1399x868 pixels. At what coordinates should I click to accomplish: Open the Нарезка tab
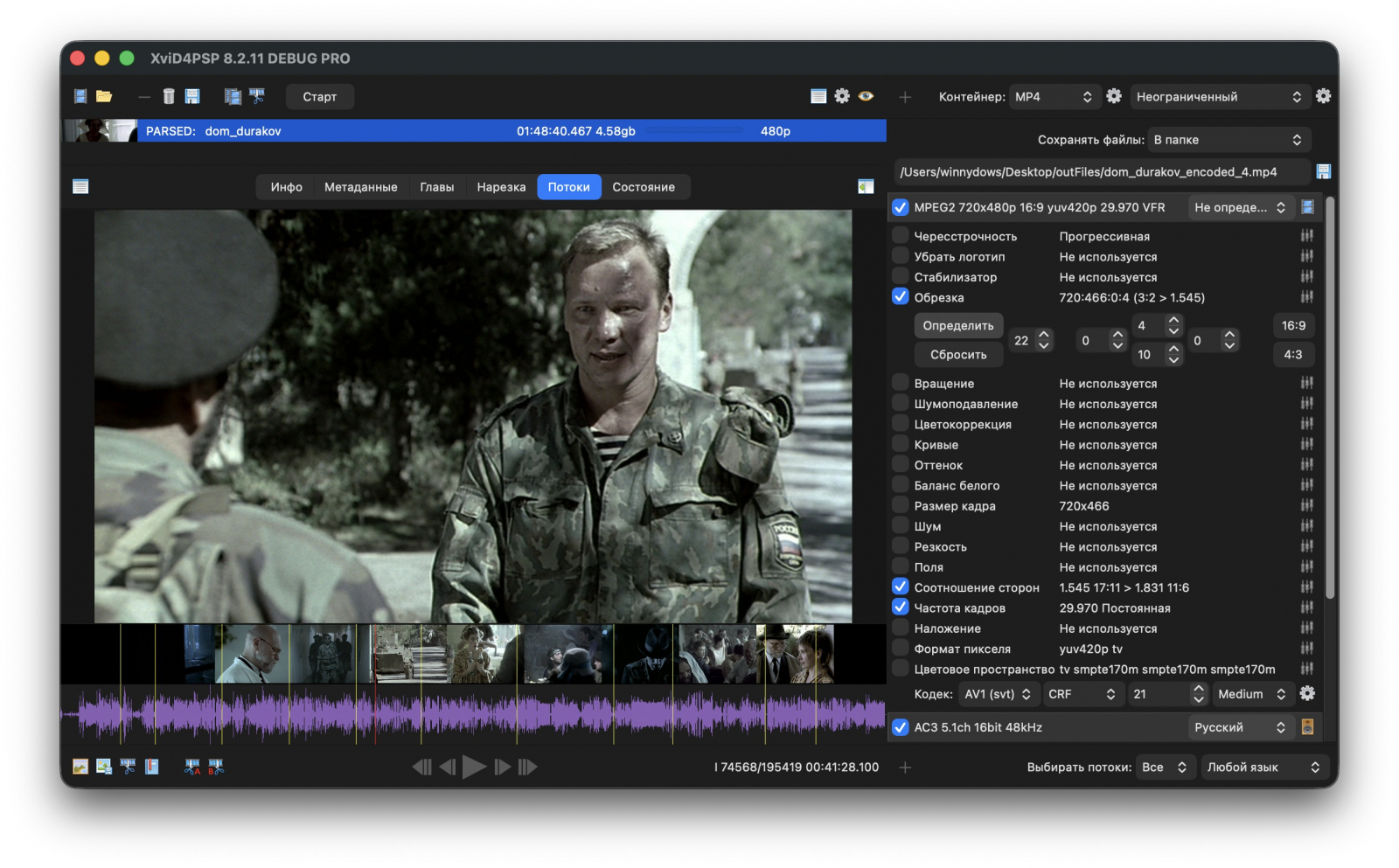[x=501, y=187]
